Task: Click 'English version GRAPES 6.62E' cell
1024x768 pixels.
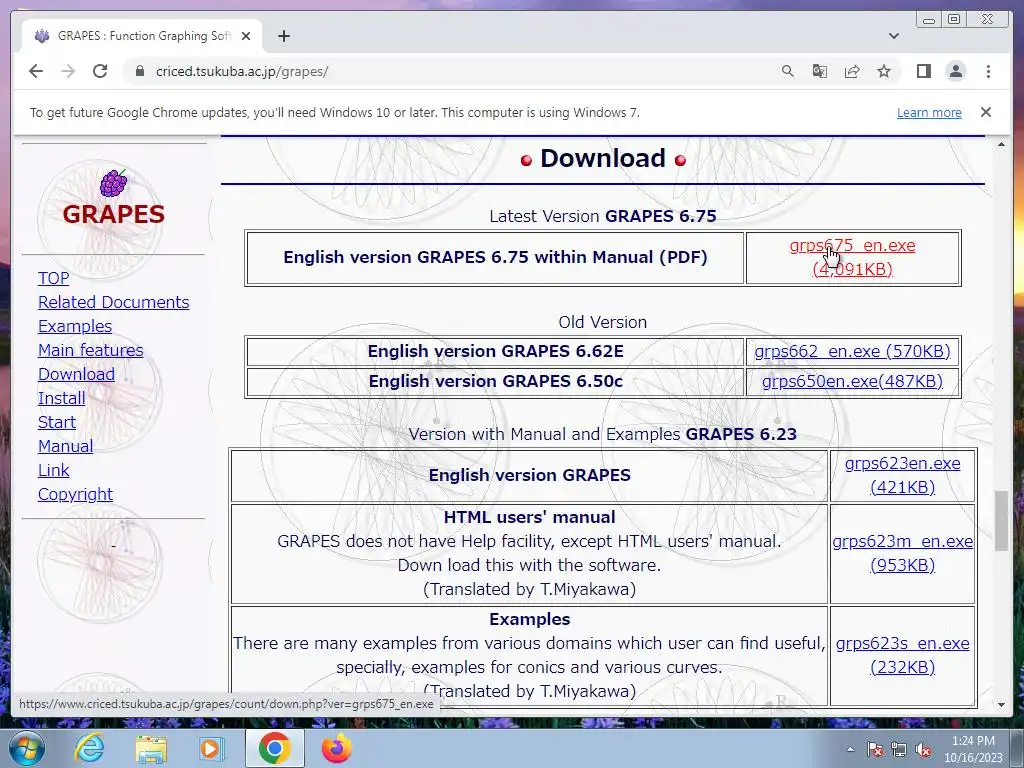Action: click(x=495, y=351)
